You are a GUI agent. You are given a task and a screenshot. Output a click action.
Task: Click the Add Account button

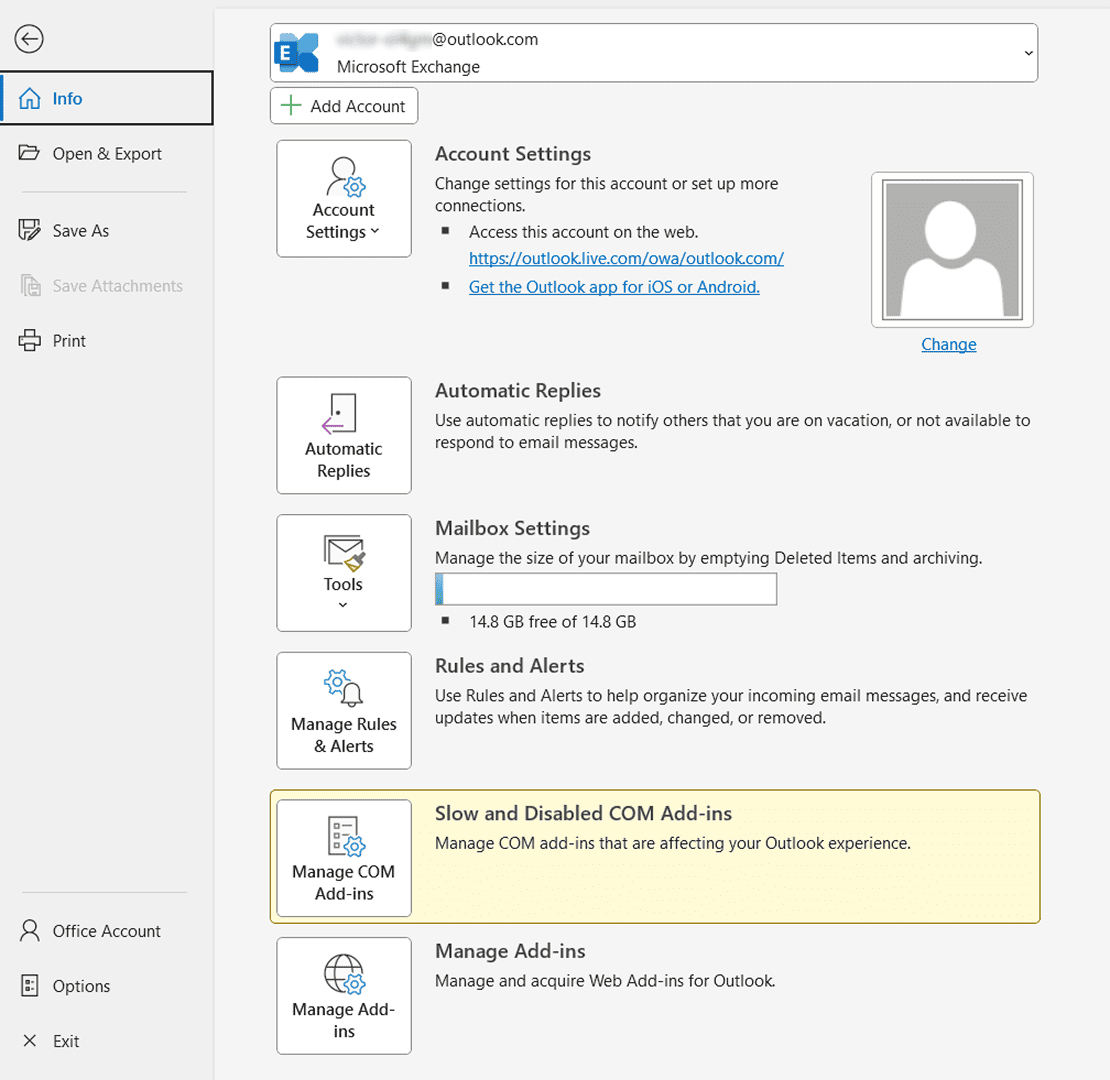click(343, 105)
